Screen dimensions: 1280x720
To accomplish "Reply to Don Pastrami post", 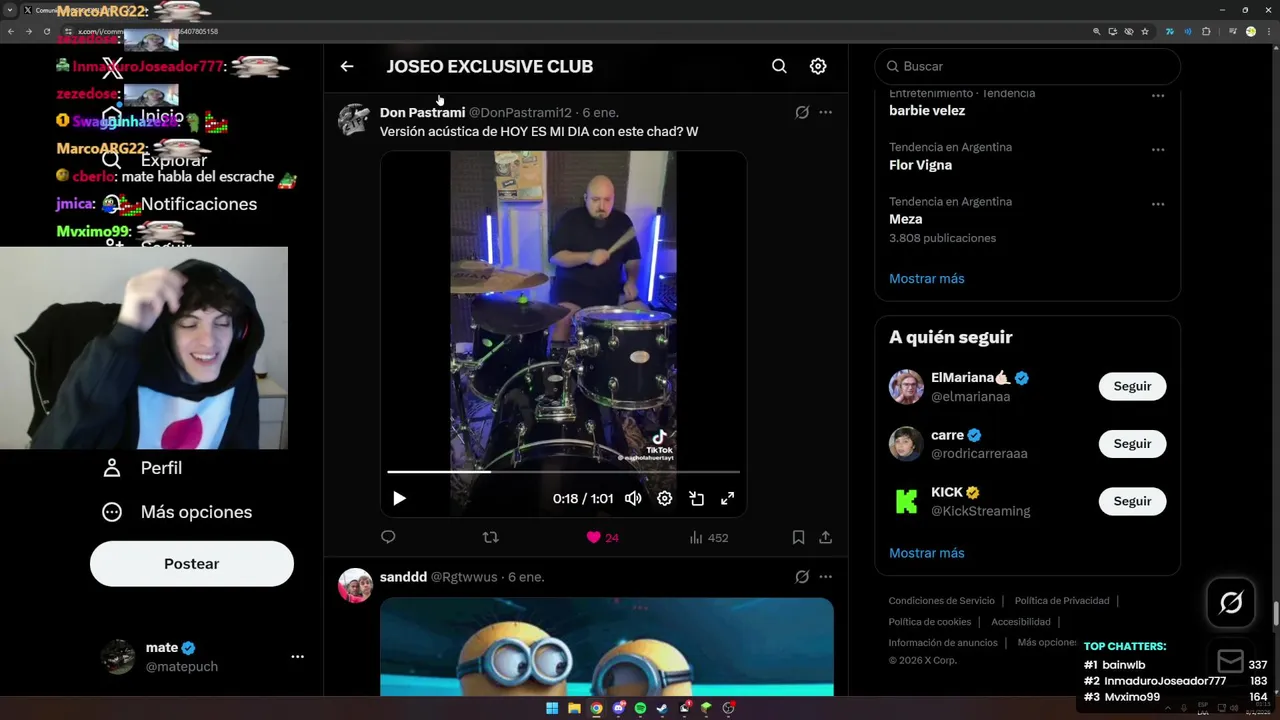I will pyautogui.click(x=388, y=537).
